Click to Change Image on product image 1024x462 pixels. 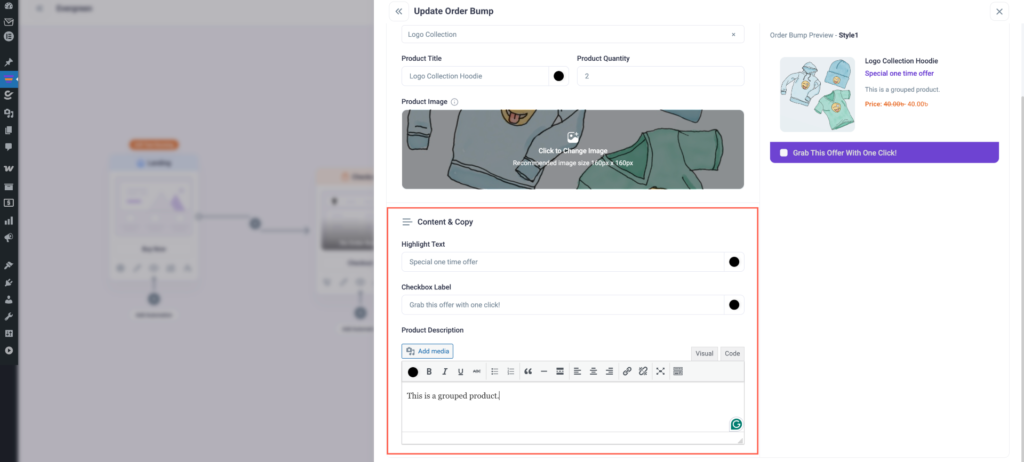573,150
